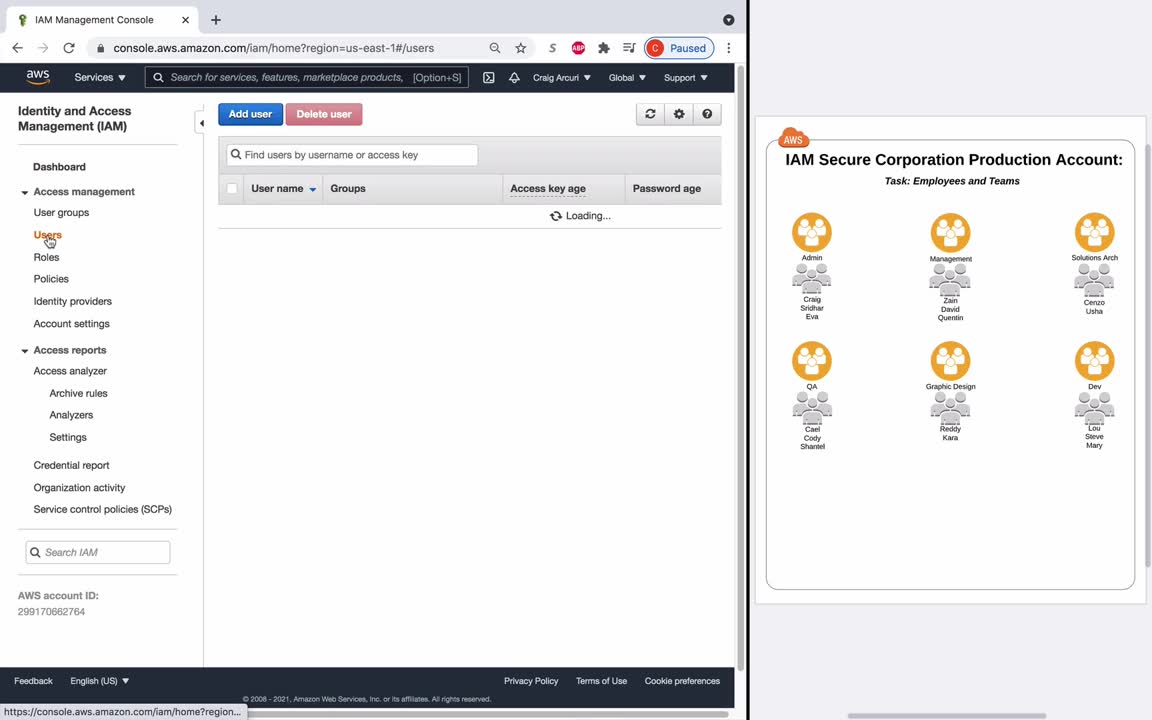Collapse the Access management section

(24, 192)
